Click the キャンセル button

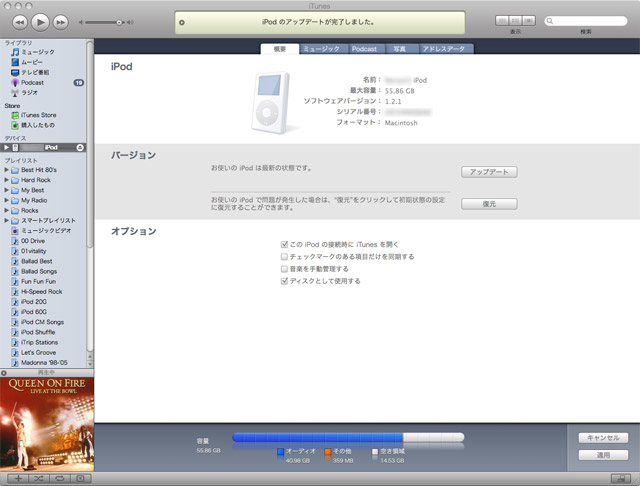(x=603, y=438)
